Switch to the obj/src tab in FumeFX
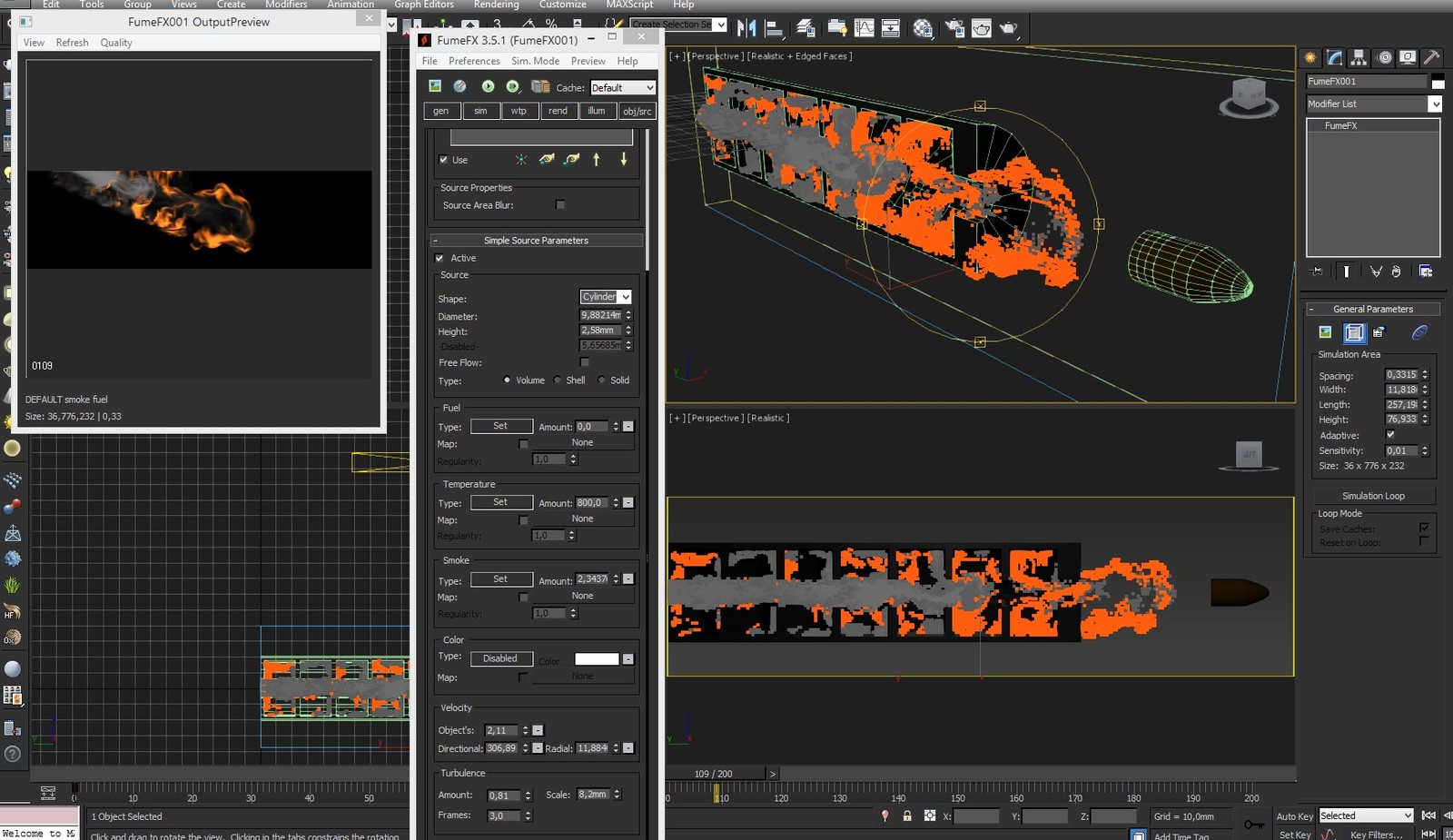Viewport: 1453px width, 840px height. [637, 111]
